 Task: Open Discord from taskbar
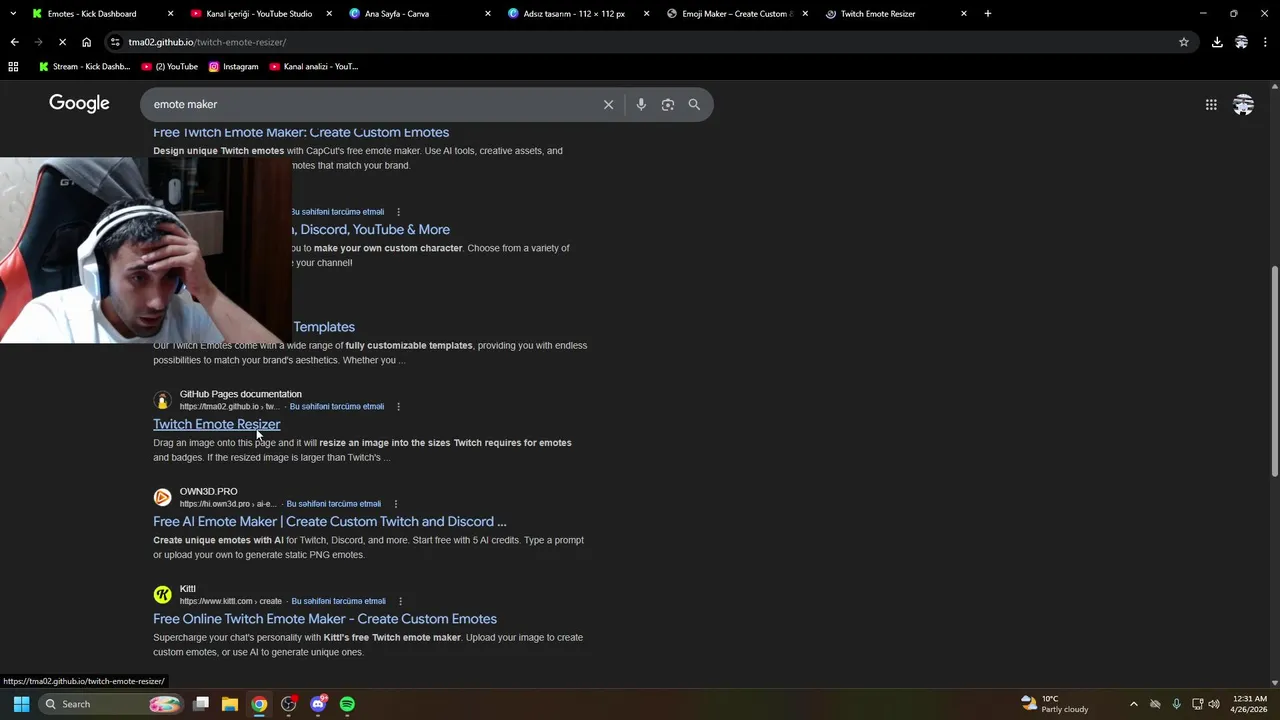click(318, 704)
